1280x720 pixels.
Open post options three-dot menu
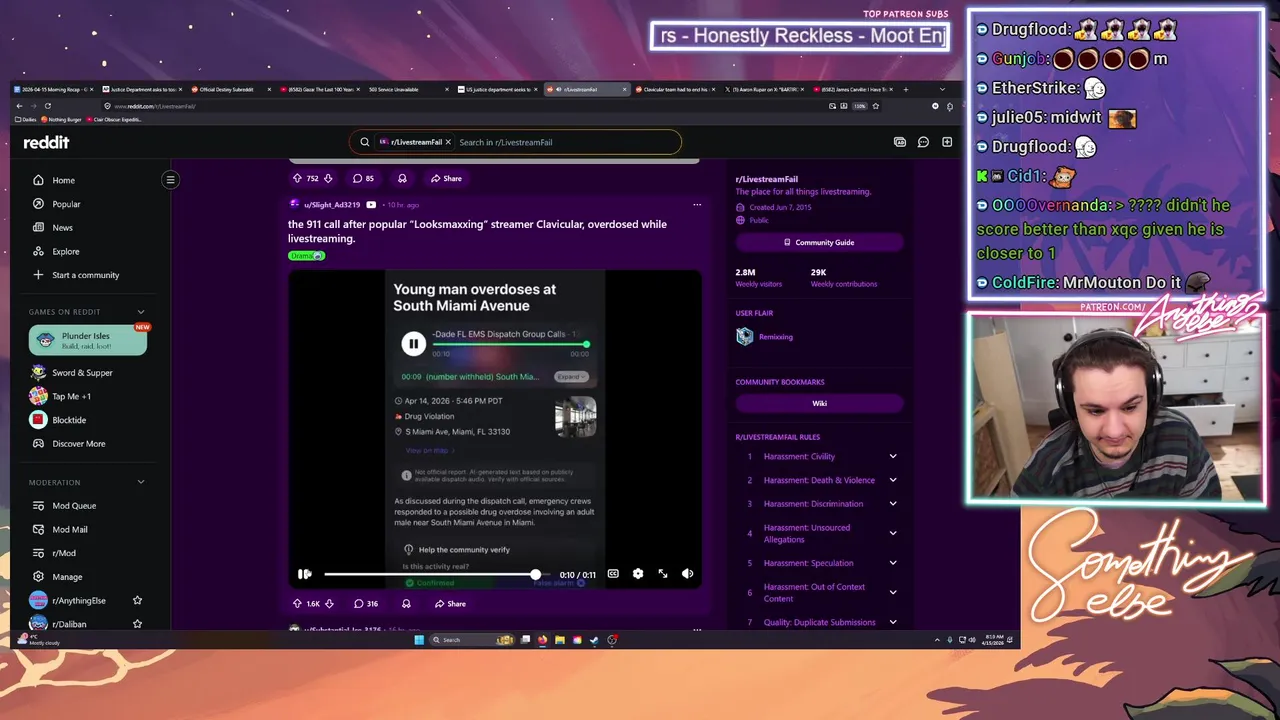[x=697, y=205]
